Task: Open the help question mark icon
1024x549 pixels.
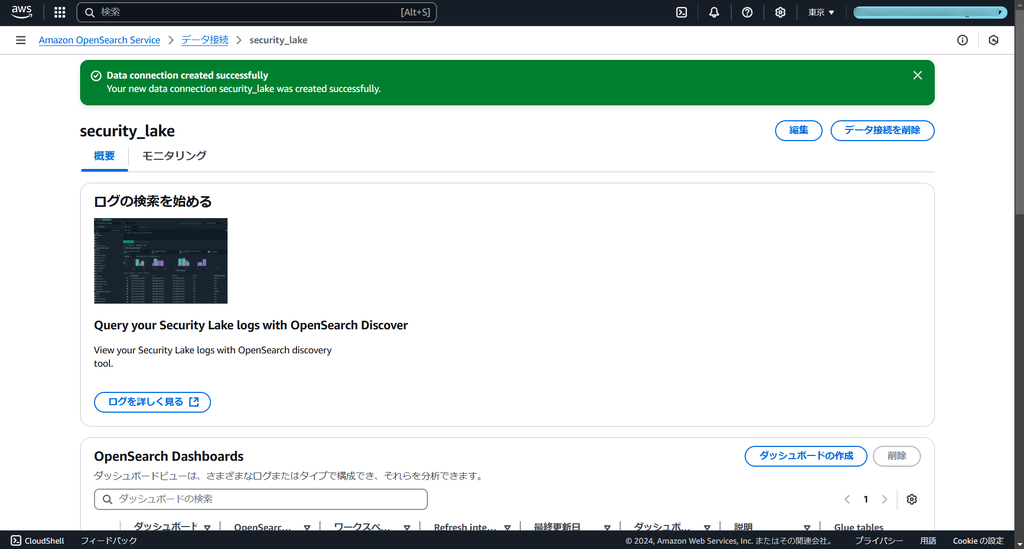Action: pos(747,12)
